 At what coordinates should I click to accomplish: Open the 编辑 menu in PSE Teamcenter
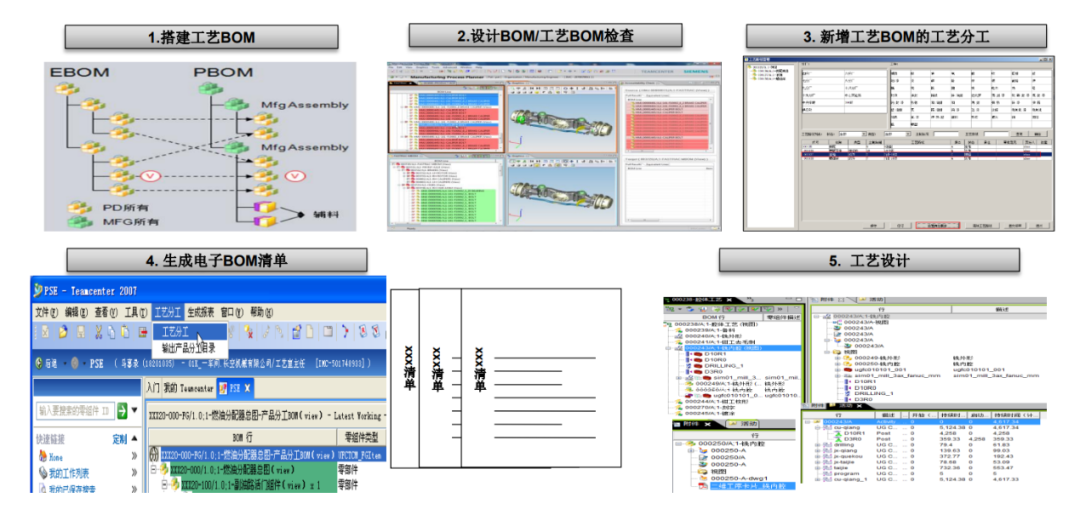(76, 312)
